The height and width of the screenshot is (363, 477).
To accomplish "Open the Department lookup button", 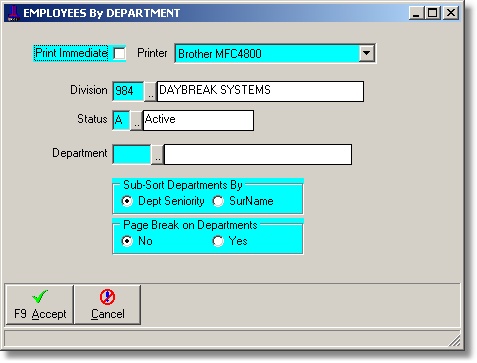I will pos(158,155).
